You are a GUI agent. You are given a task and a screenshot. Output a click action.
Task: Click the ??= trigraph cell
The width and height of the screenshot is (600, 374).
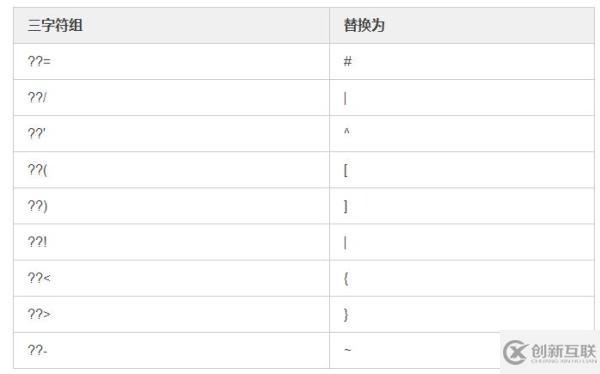(171, 61)
